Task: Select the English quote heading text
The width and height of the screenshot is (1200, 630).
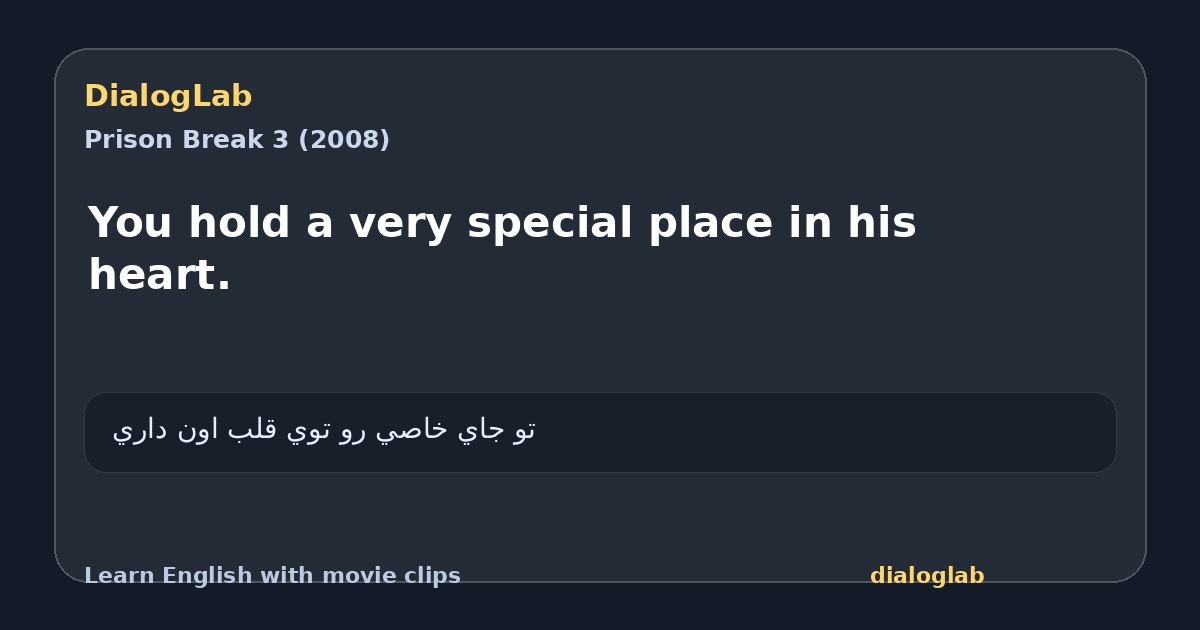Action: click(502, 248)
